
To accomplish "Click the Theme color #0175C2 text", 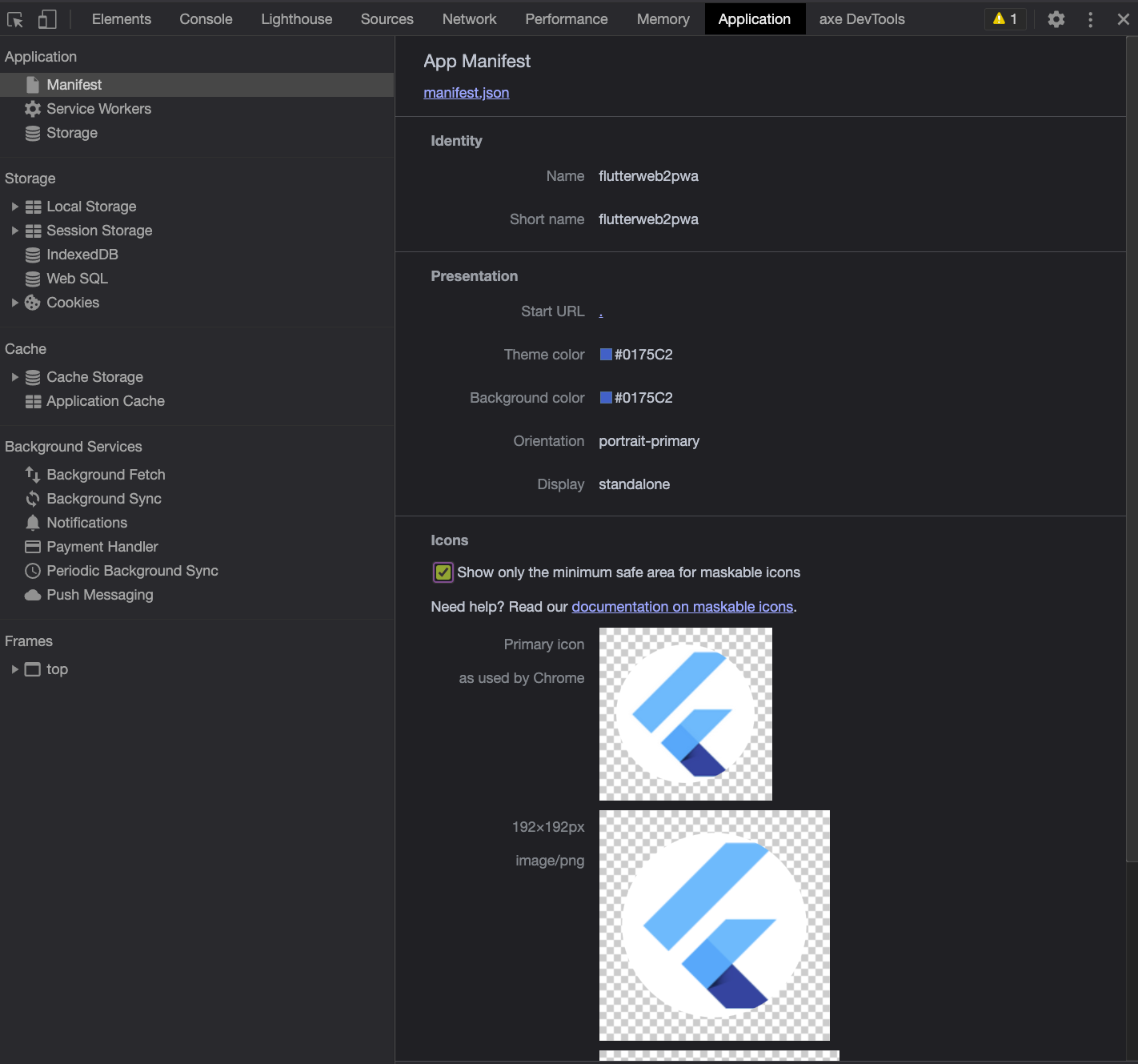I will click(x=643, y=355).
